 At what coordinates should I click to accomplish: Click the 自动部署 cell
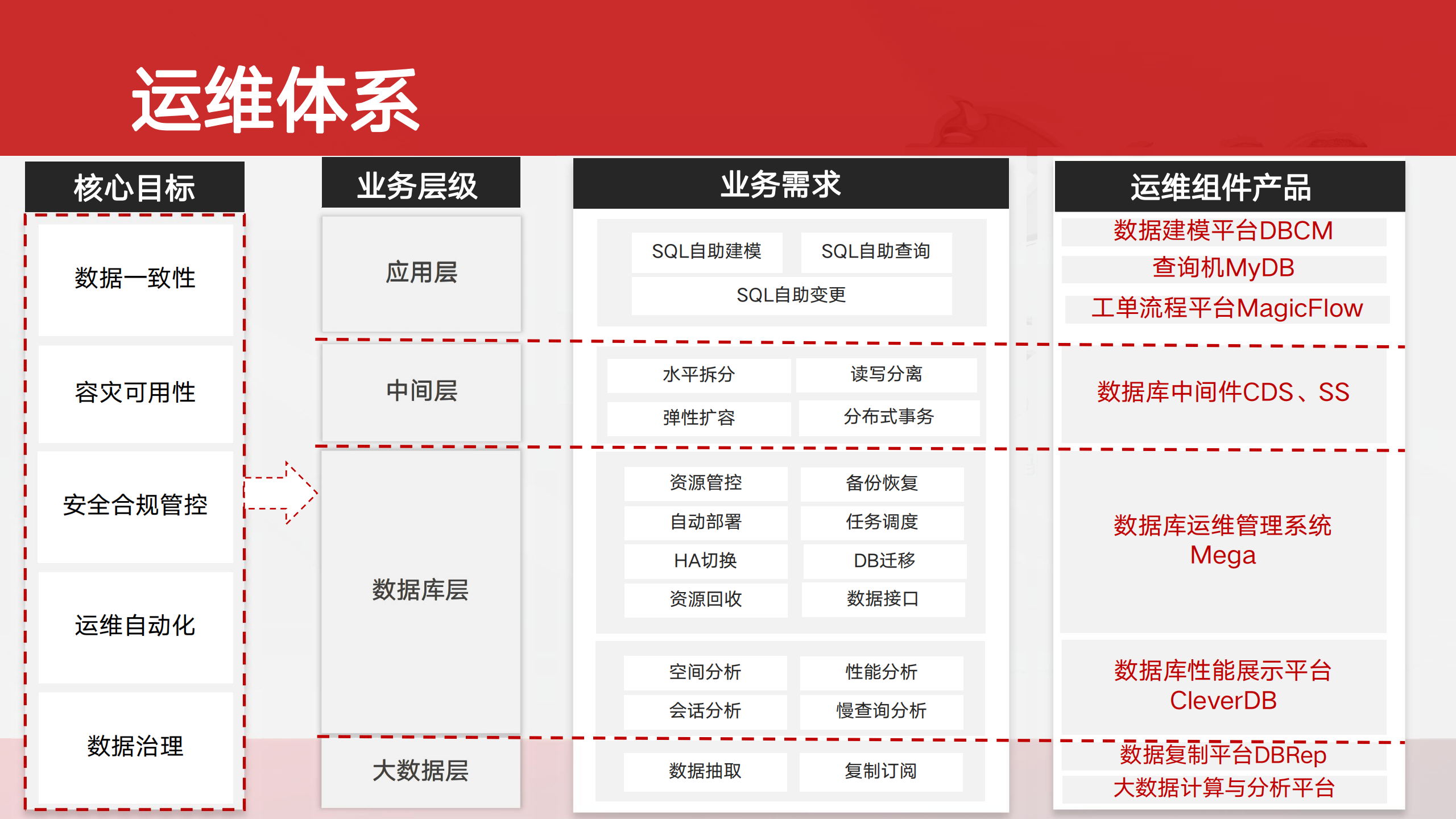(x=706, y=523)
